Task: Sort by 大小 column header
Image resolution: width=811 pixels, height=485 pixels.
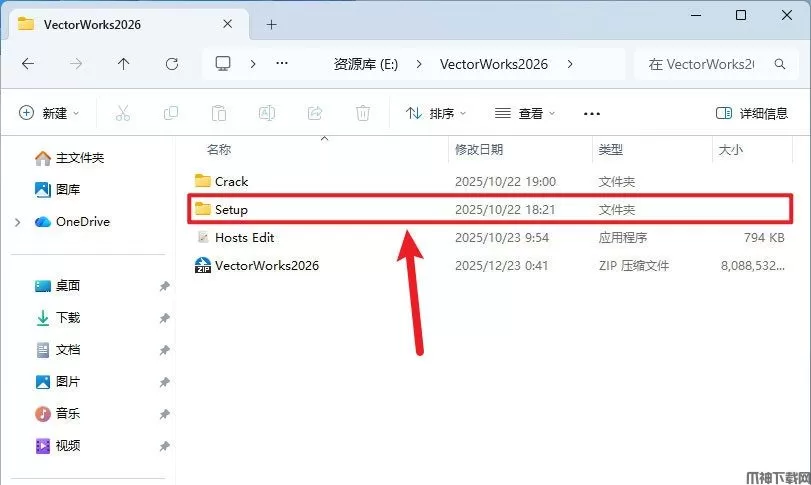Action: point(730,149)
